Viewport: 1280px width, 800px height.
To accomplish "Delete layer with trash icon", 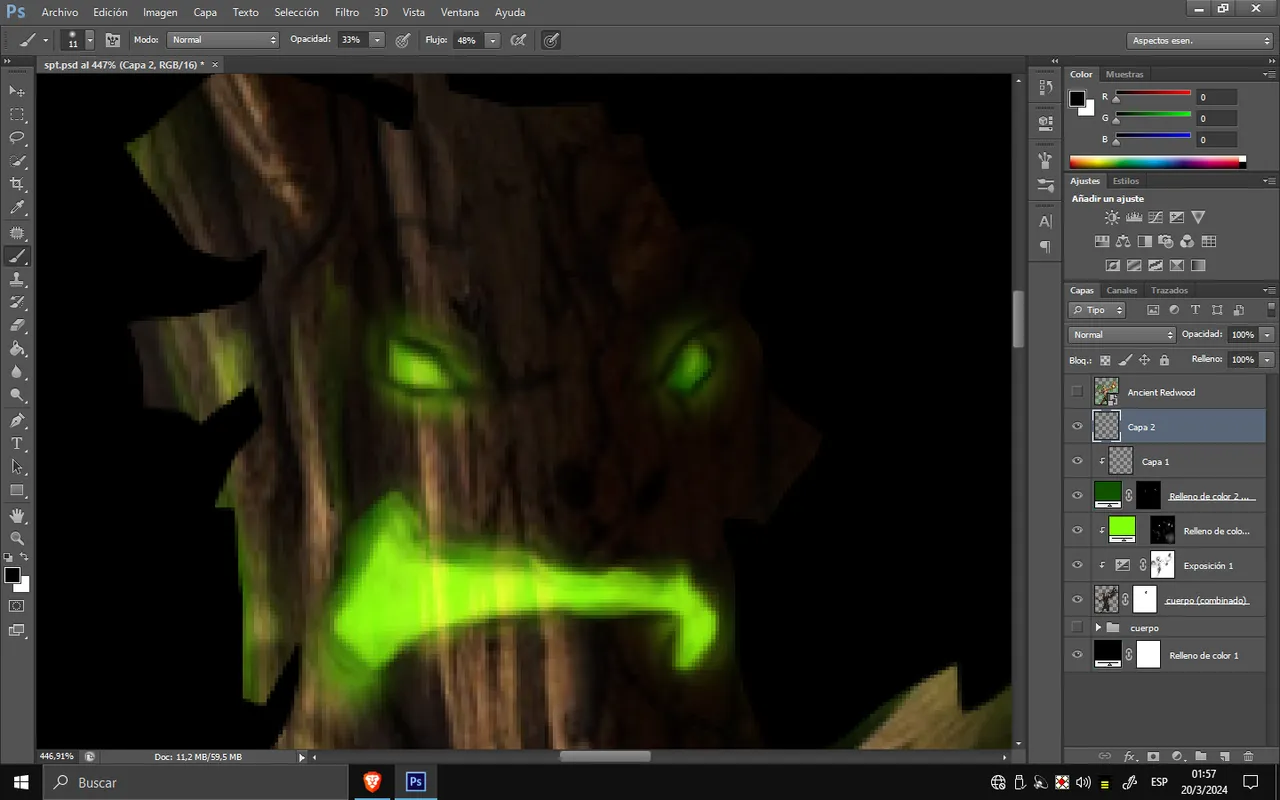I will tap(1249, 757).
